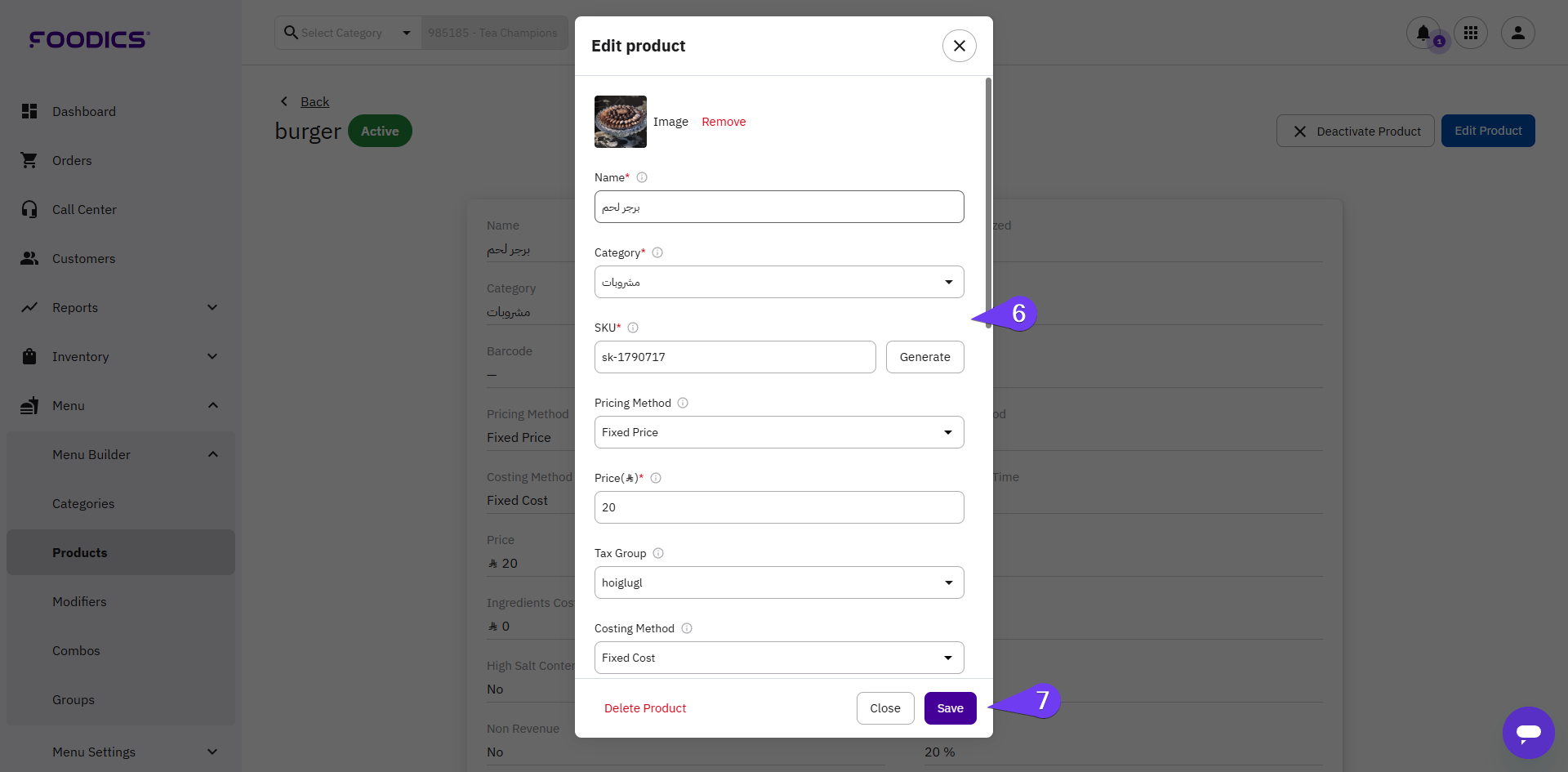This screenshot has width=1568, height=772.
Task: Click the info icon beside Tax Group
Action: tap(658, 553)
